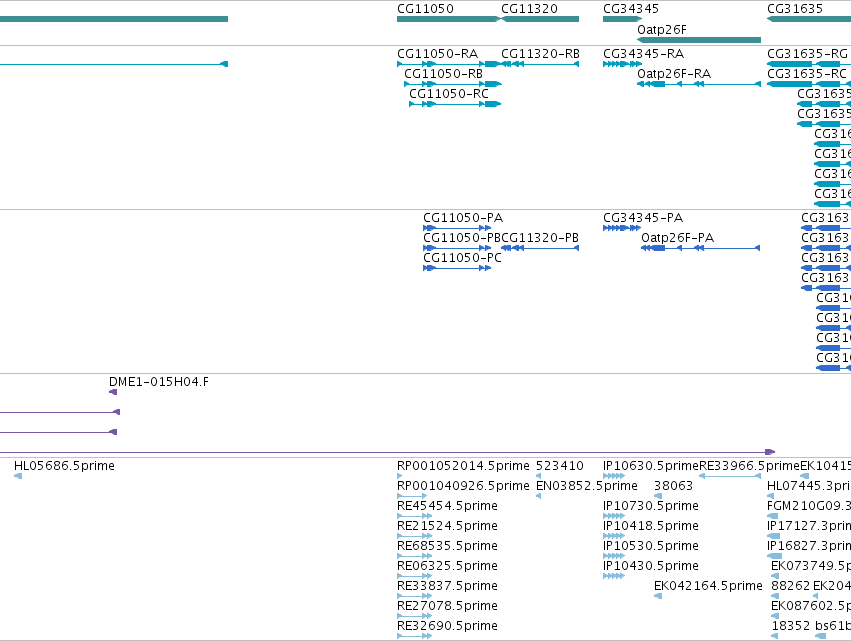Click the Oatp26F gene bar
Viewport: 851px width, 641px height.
(x=699, y=40)
